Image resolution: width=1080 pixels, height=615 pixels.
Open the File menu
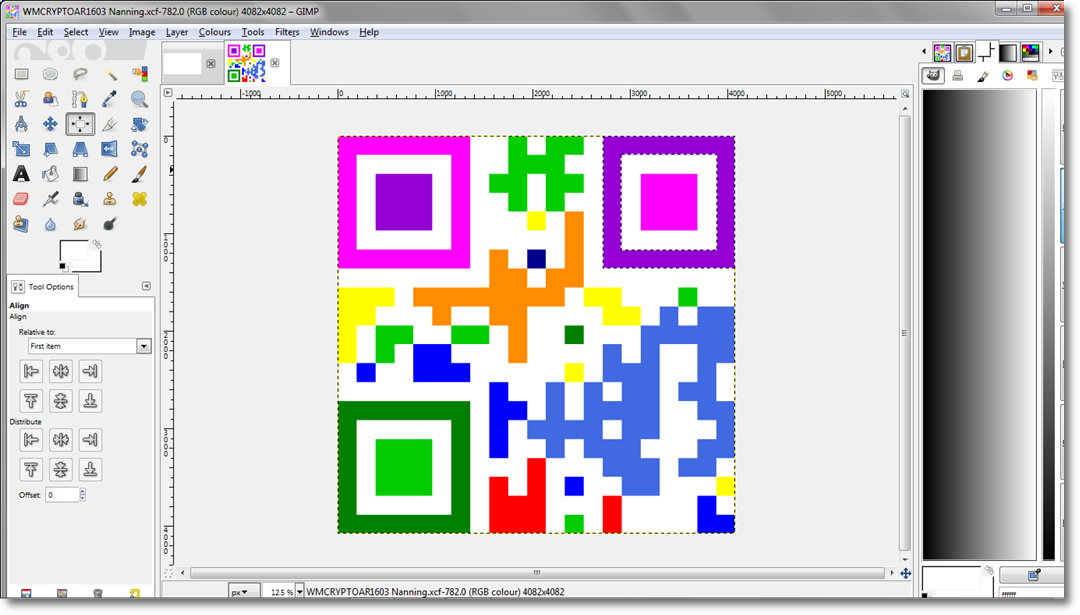(19, 32)
